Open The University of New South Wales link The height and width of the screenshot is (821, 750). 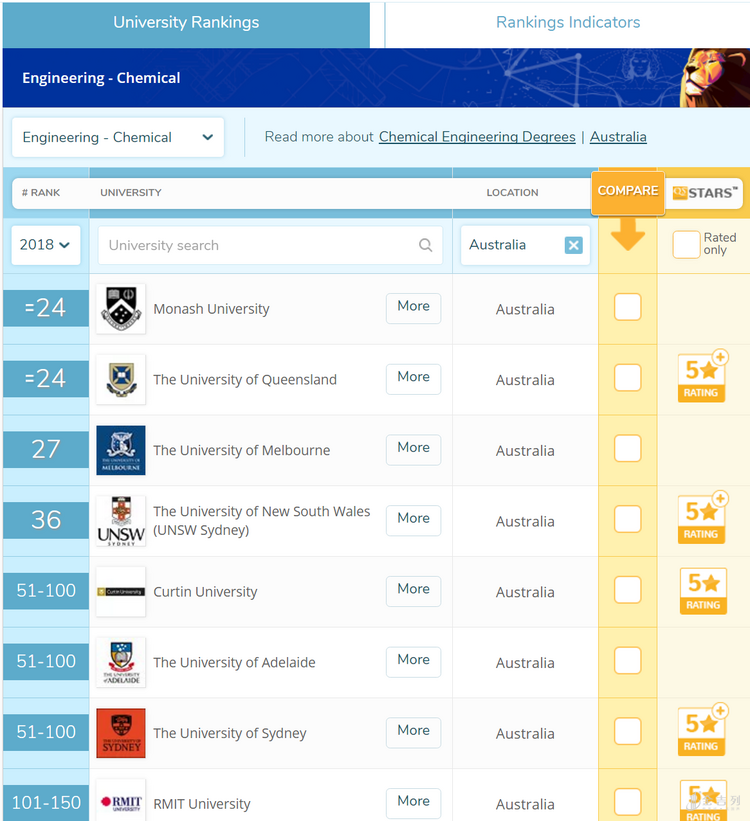coord(261,520)
